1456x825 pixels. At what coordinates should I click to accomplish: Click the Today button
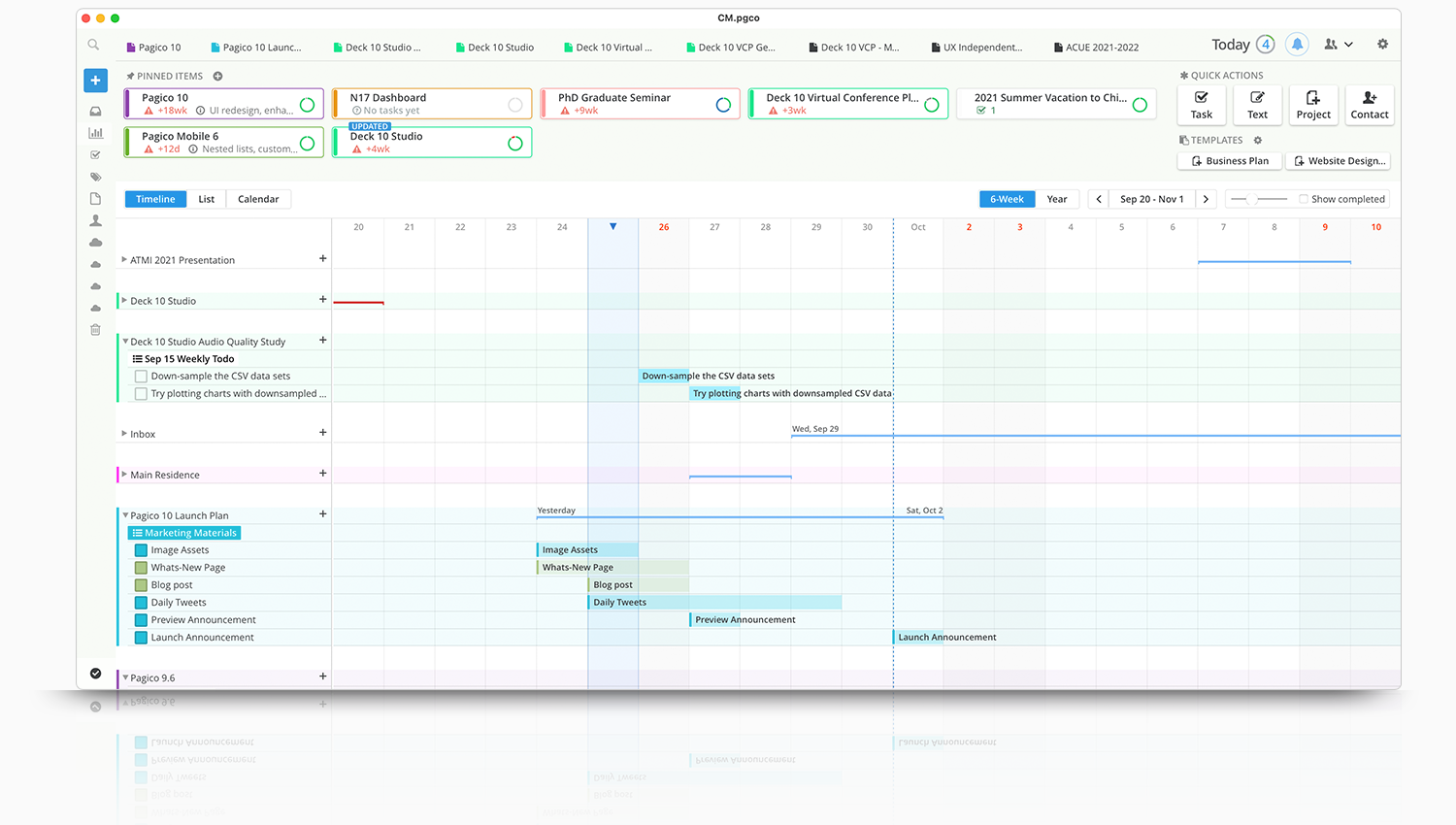pos(1242,45)
